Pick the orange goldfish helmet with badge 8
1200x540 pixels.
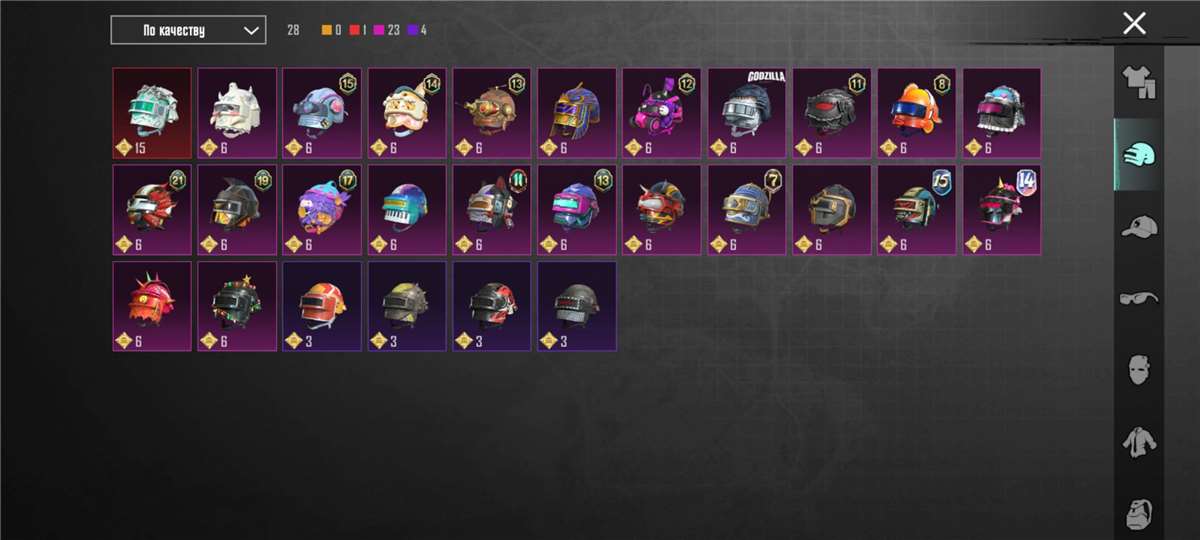point(917,113)
